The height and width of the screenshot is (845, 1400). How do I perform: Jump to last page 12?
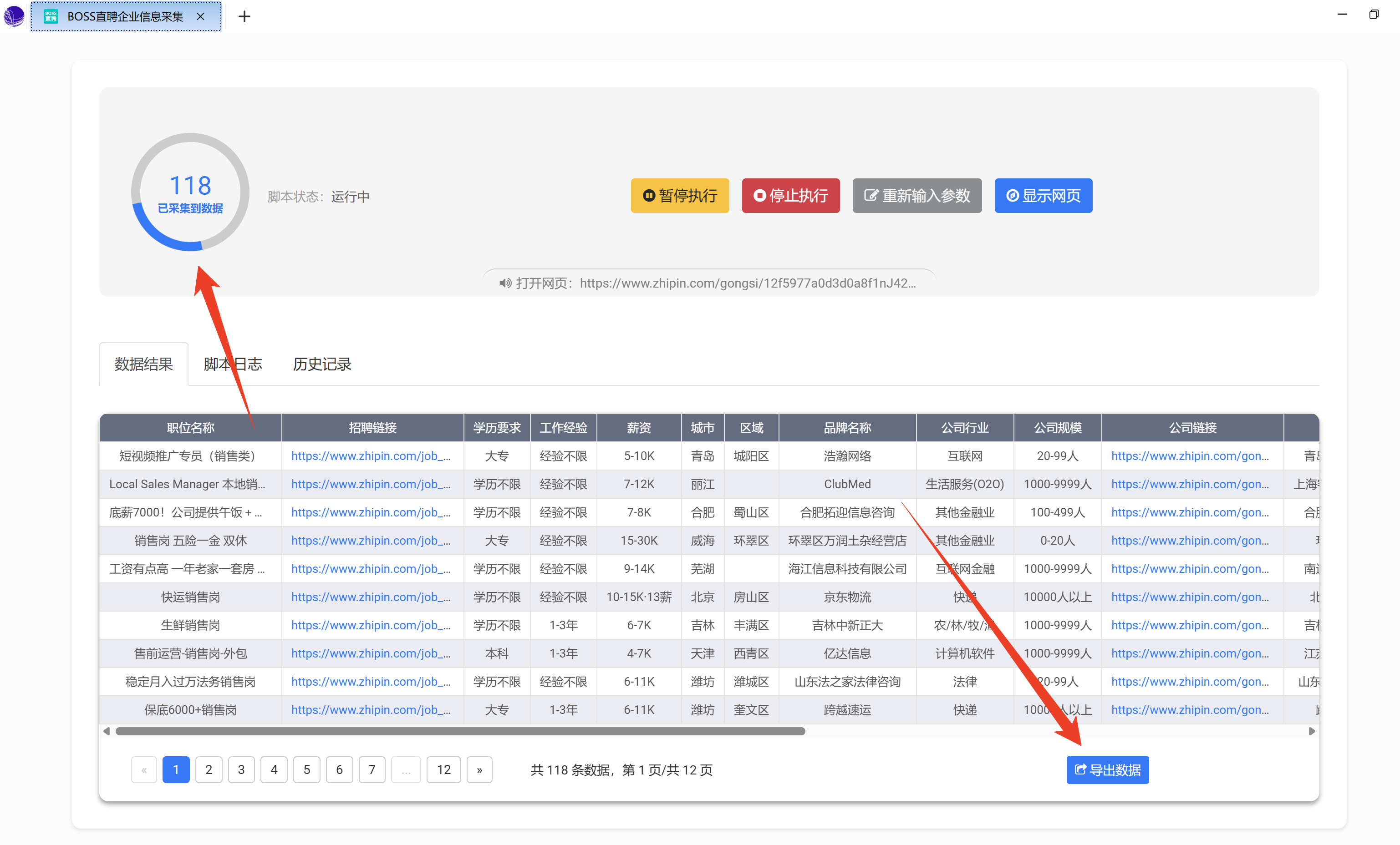[x=444, y=770]
